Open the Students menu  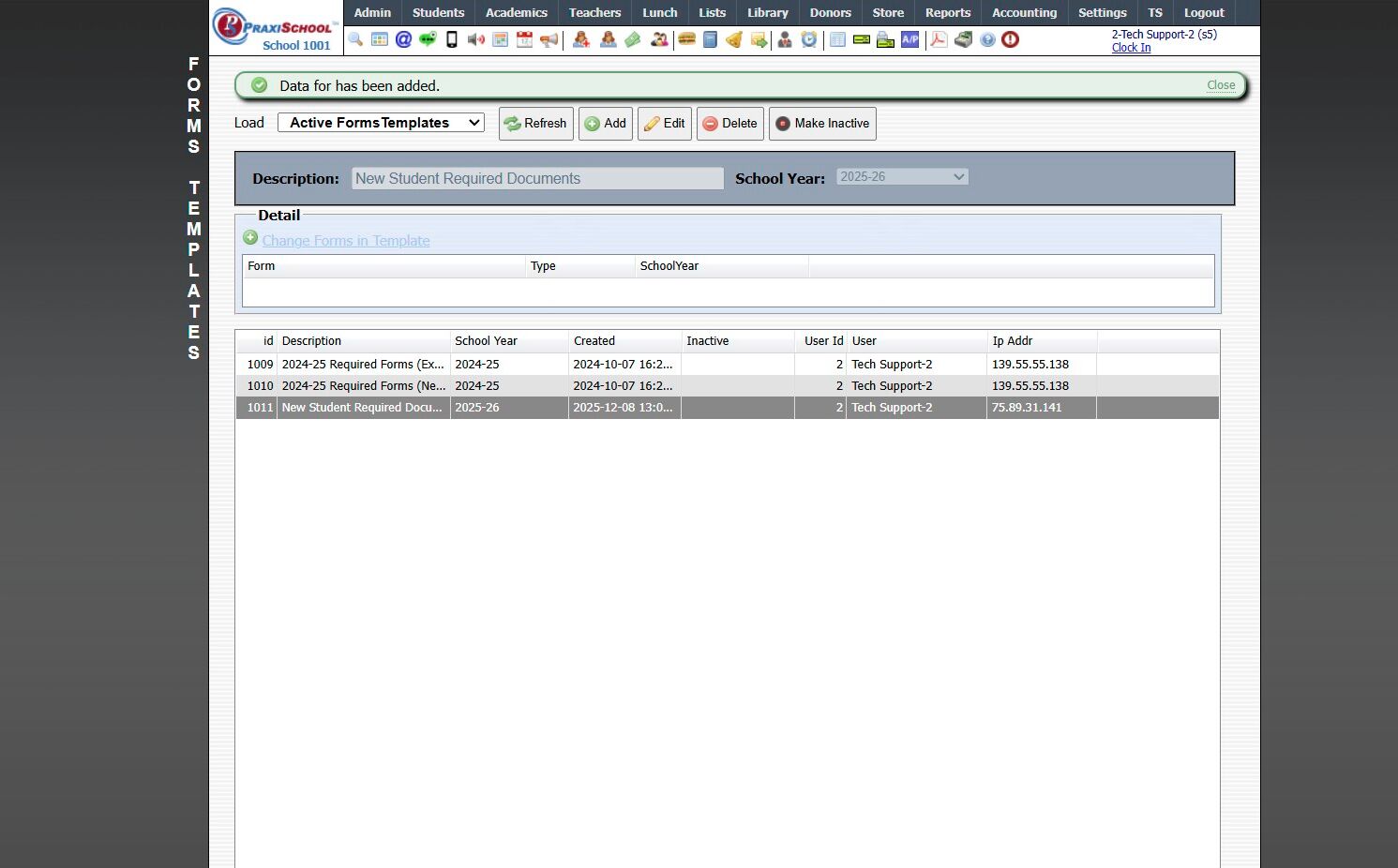point(438,13)
